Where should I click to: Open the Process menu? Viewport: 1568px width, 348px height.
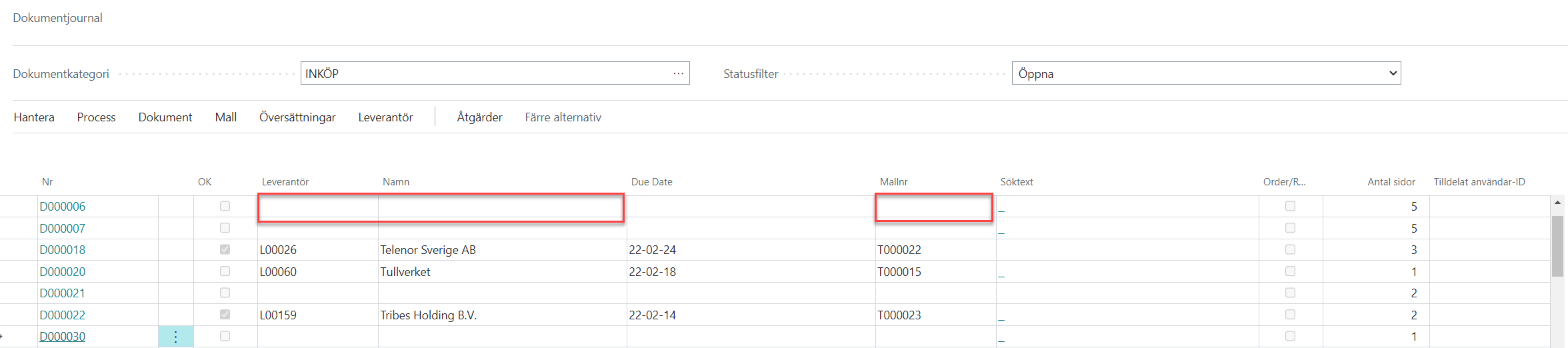tap(96, 117)
